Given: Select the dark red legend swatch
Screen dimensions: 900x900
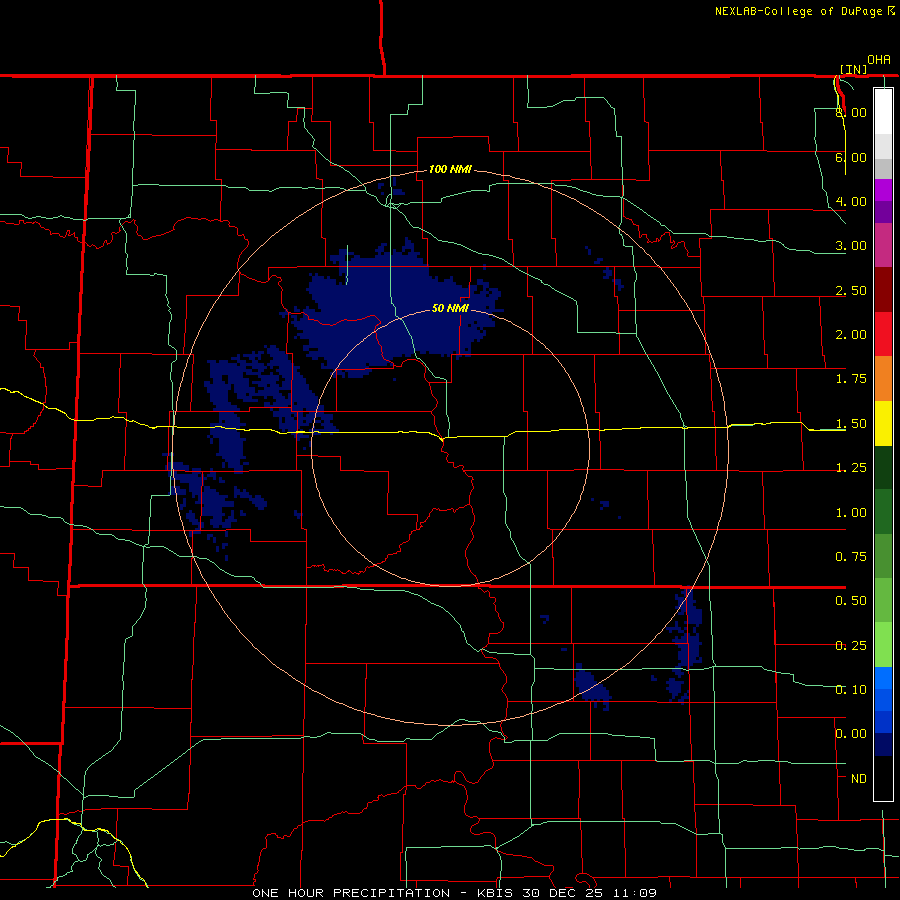Looking at the screenshot, I should [883, 290].
